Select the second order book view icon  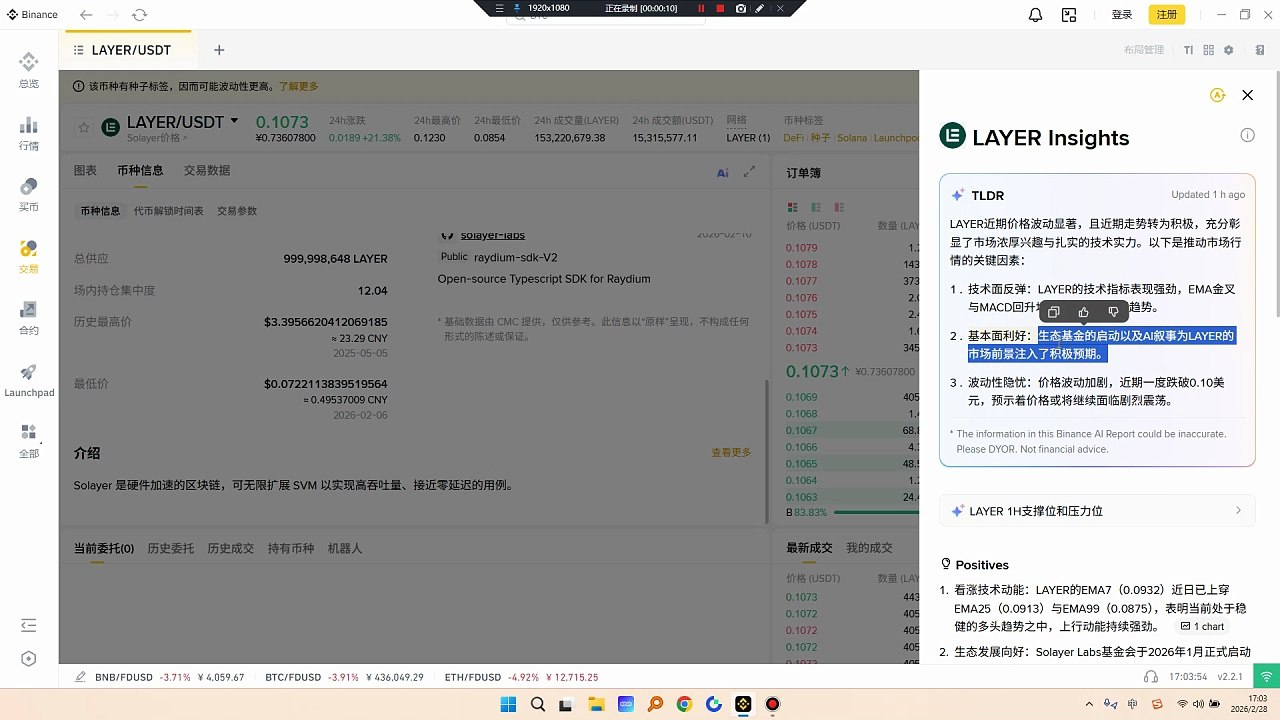pos(815,207)
